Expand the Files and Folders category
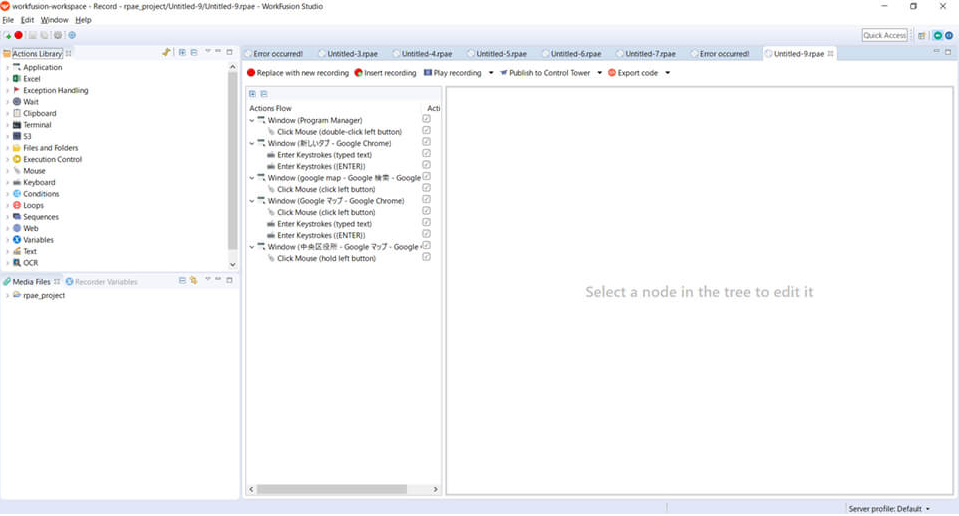Image resolution: width=959 pixels, height=516 pixels. coord(7,148)
